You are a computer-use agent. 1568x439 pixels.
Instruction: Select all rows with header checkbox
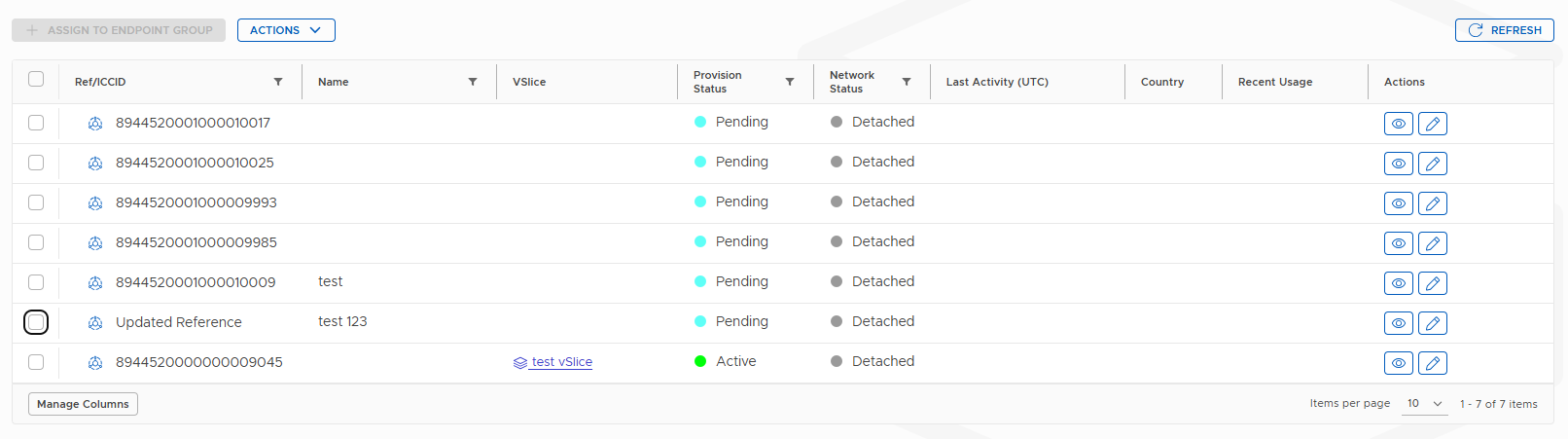(36, 79)
